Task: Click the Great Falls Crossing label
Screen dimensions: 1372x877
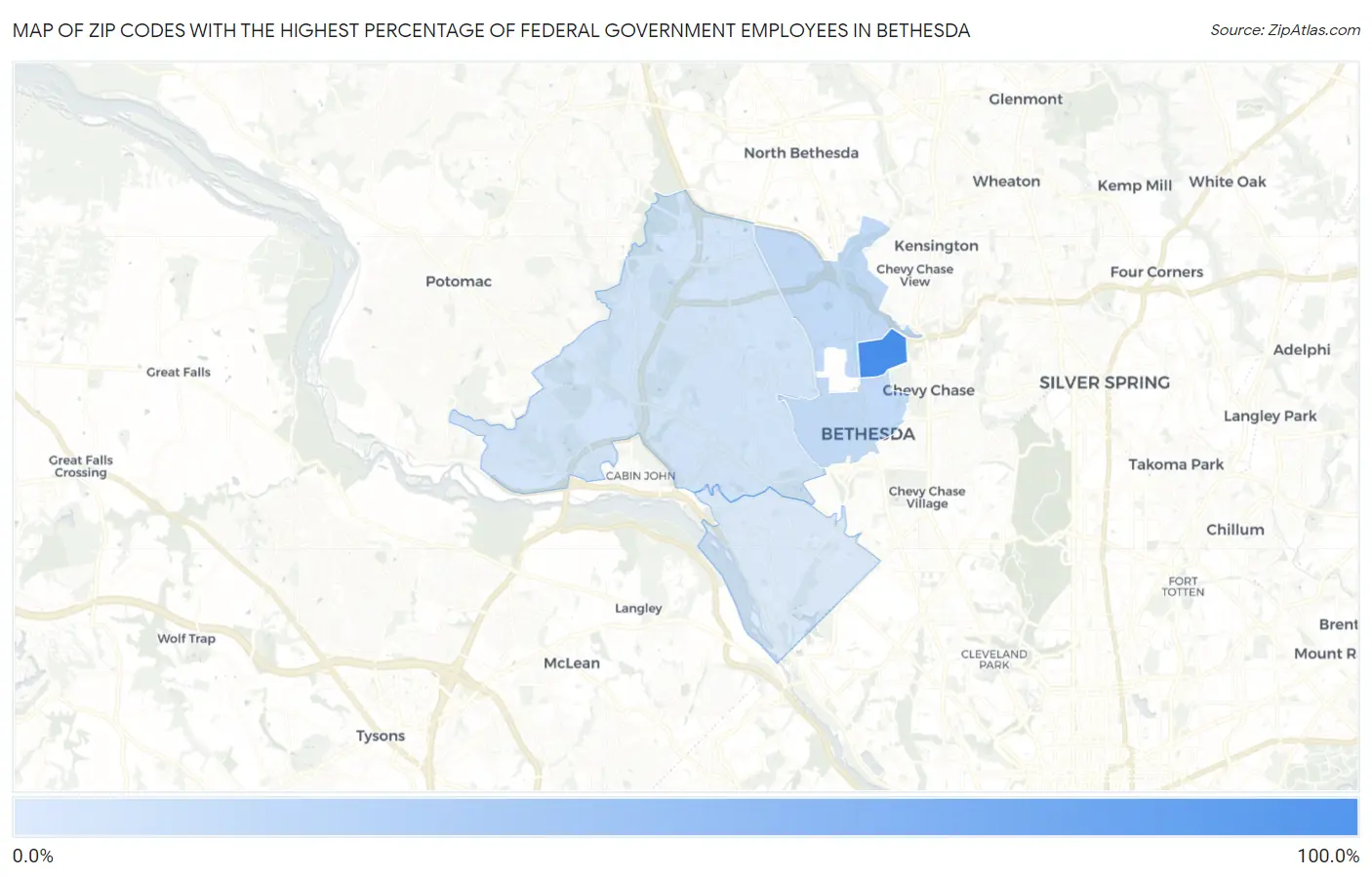Action: point(81,466)
